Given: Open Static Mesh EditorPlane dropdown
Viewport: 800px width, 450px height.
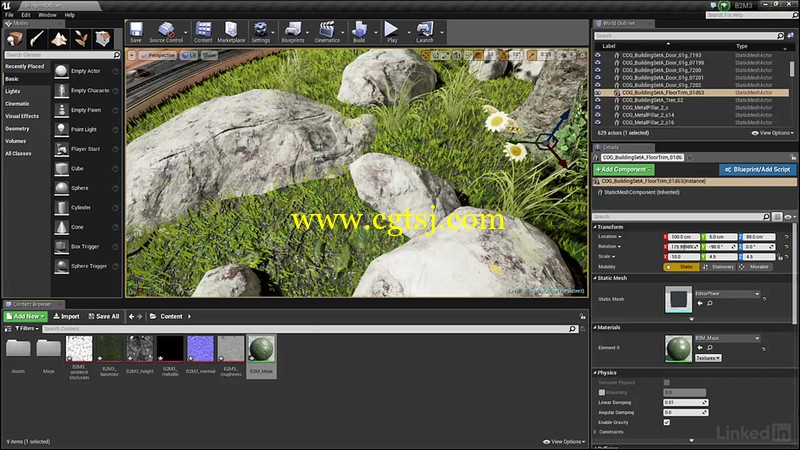Looking at the screenshot, I should tap(727, 294).
